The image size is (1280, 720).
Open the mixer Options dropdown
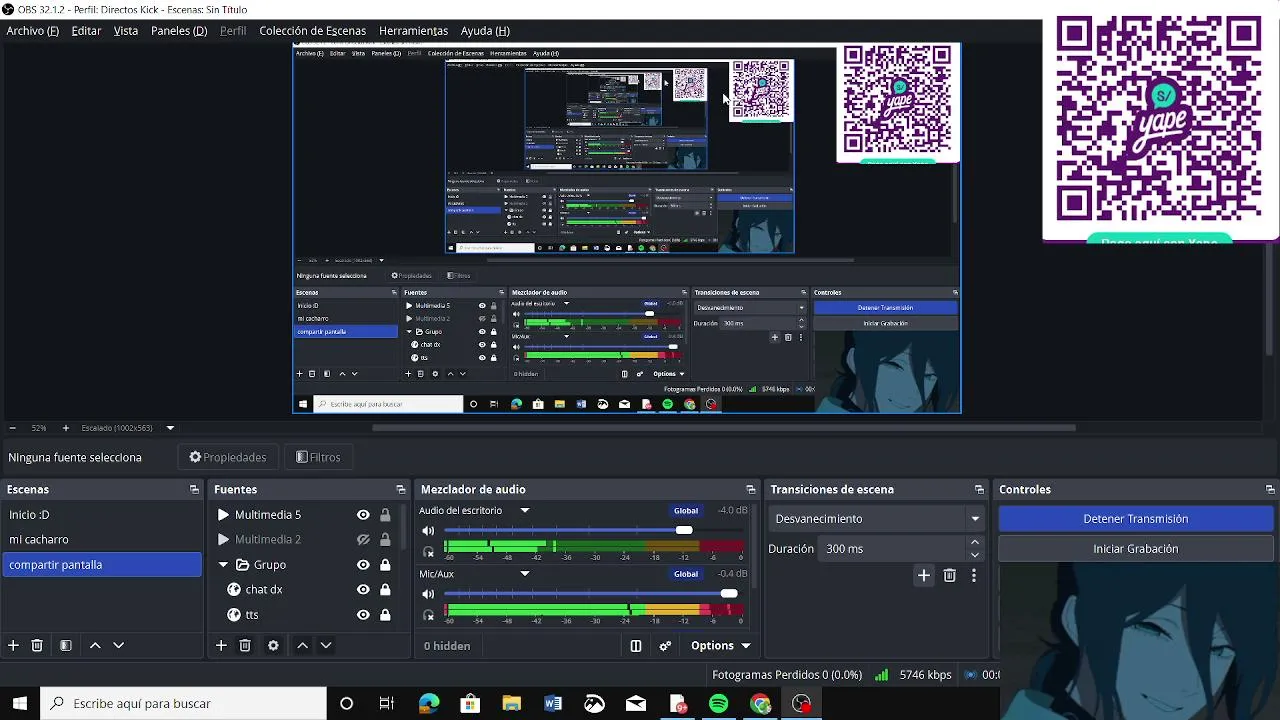[x=720, y=646]
